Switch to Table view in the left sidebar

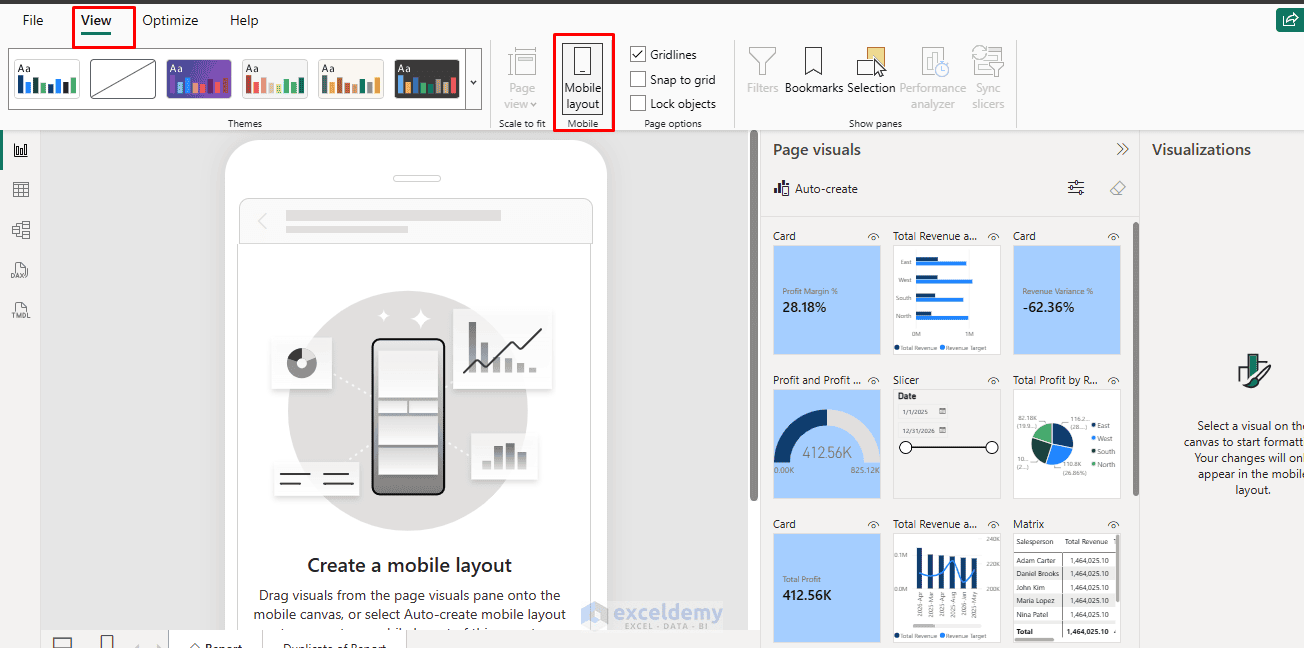(20, 190)
